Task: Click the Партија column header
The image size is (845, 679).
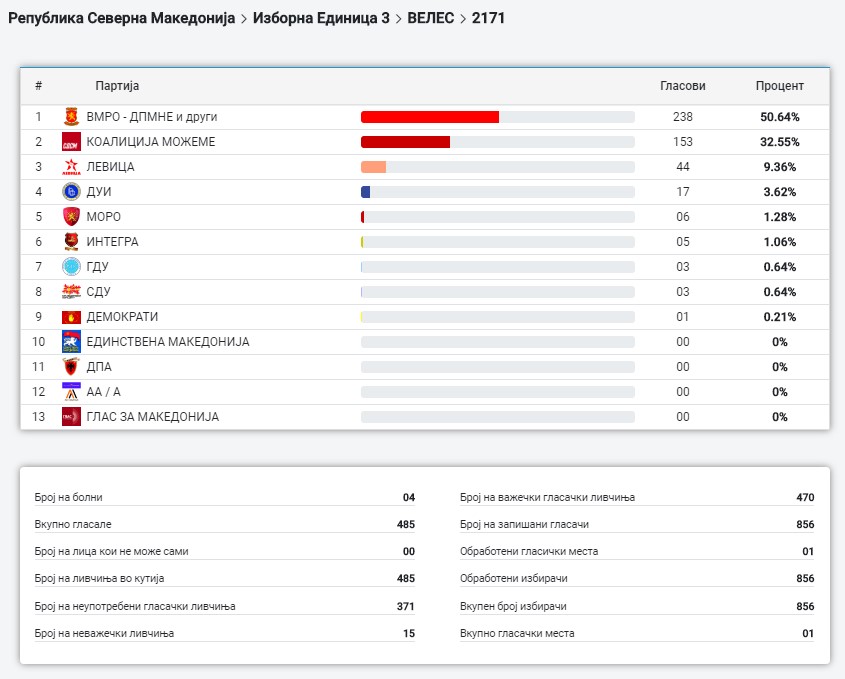Action: click(117, 86)
